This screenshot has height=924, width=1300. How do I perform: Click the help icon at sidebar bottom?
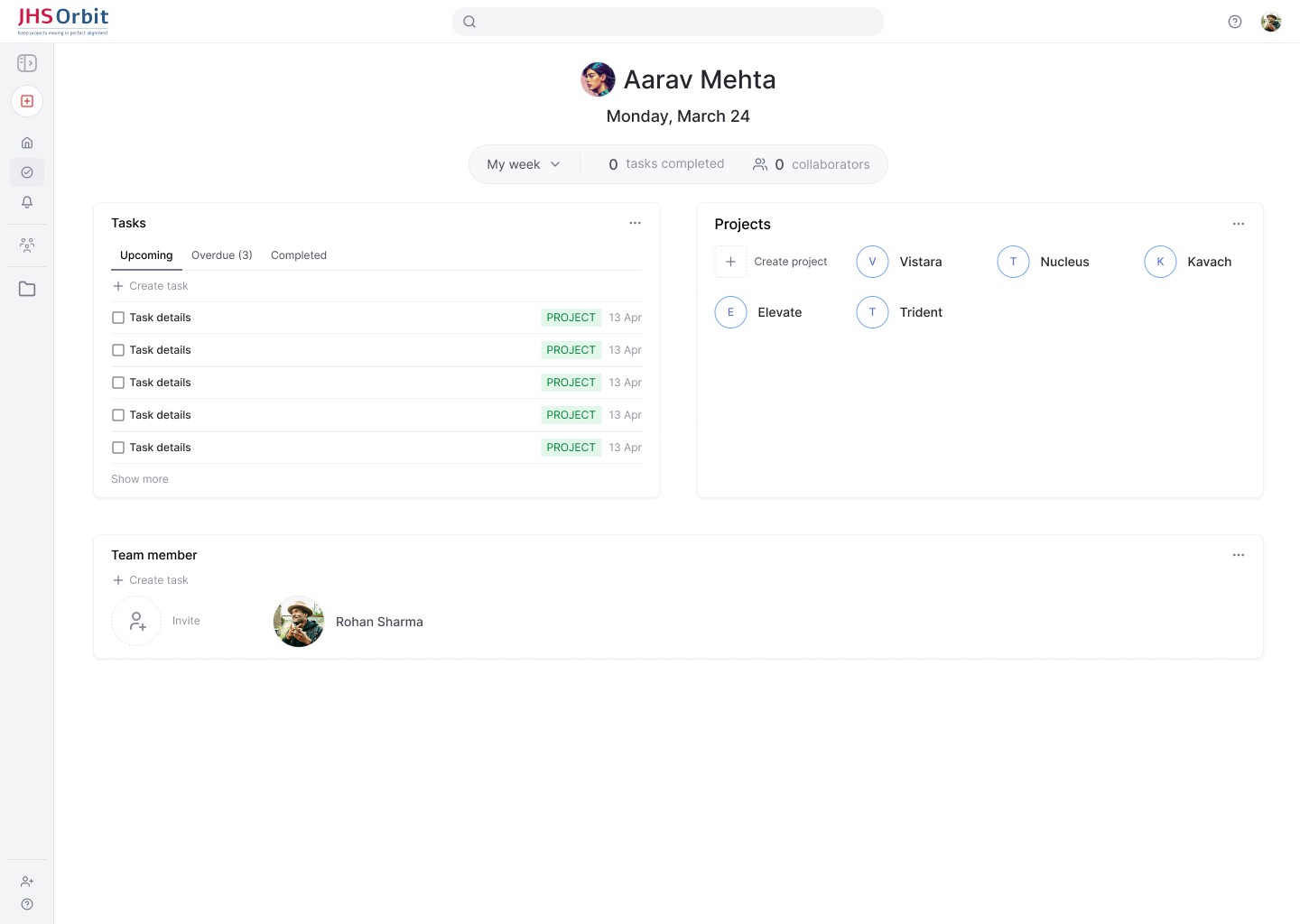point(27,904)
